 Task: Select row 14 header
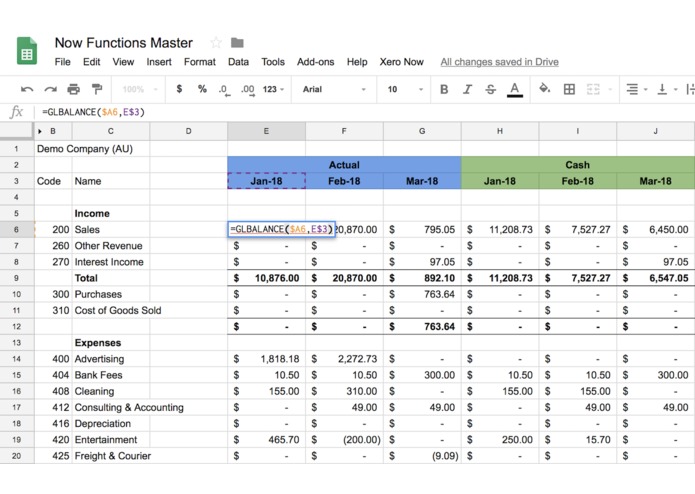point(16,359)
